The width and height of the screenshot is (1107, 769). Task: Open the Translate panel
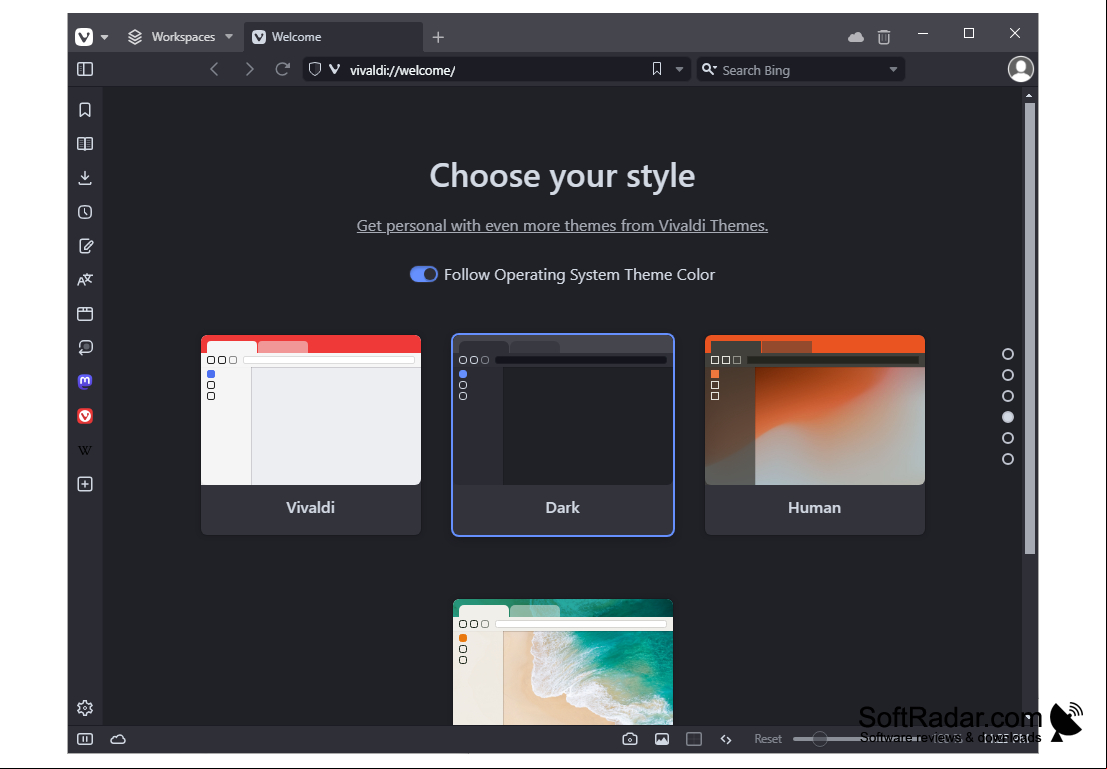click(x=85, y=280)
